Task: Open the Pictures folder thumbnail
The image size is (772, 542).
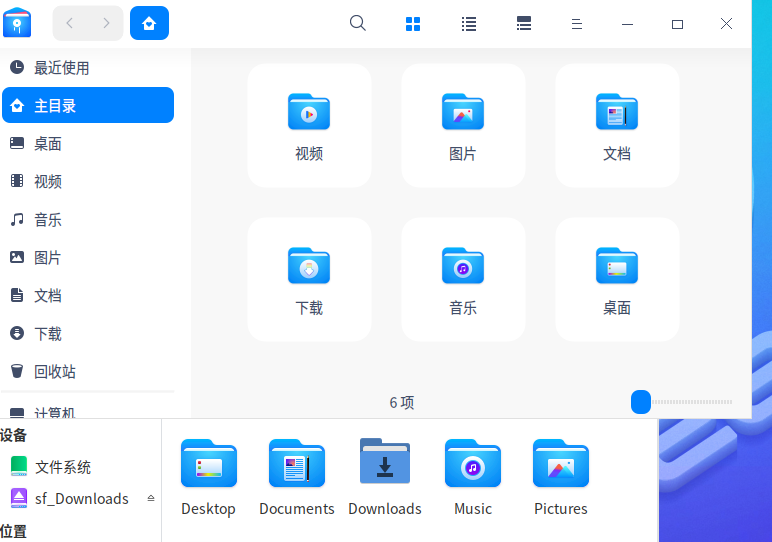Action: [x=561, y=463]
